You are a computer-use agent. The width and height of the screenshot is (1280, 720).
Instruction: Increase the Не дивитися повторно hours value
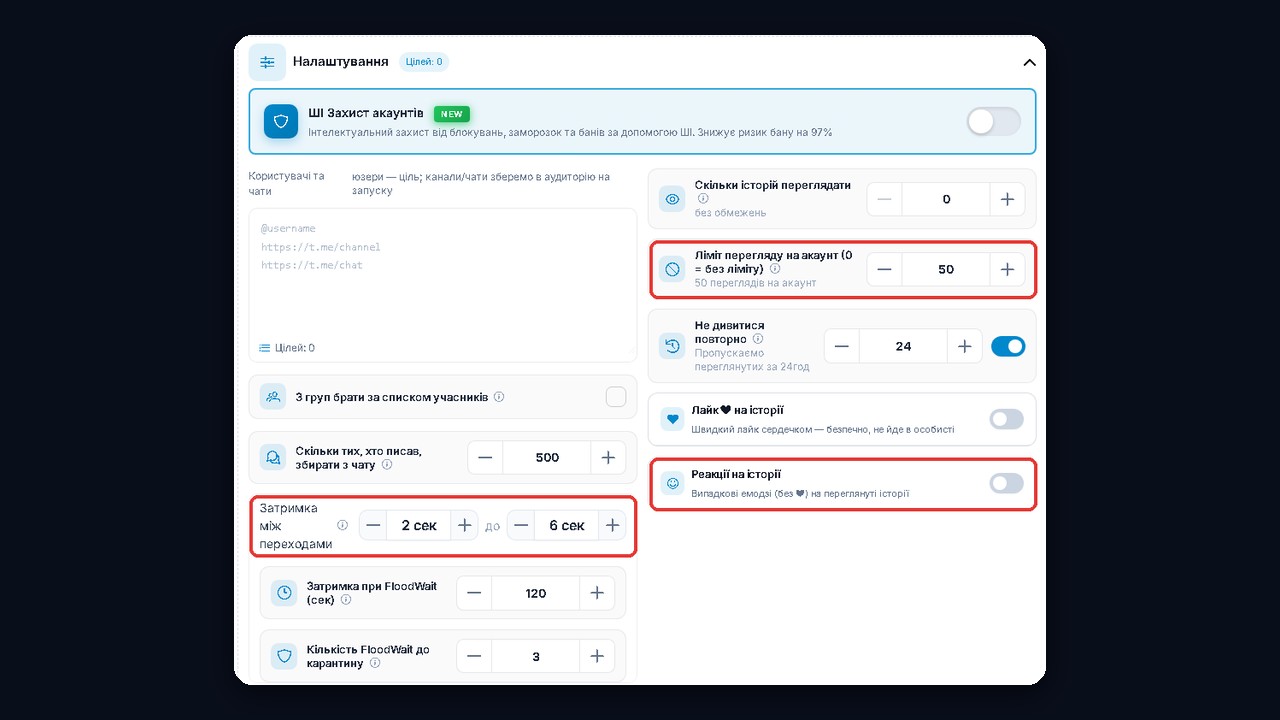tap(964, 346)
